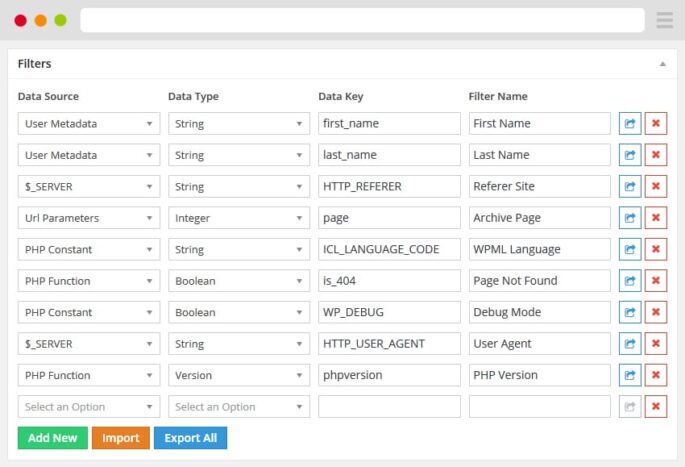The height and width of the screenshot is (467, 685).
Task: Open the browser hamburger menu
Action: [665, 20]
